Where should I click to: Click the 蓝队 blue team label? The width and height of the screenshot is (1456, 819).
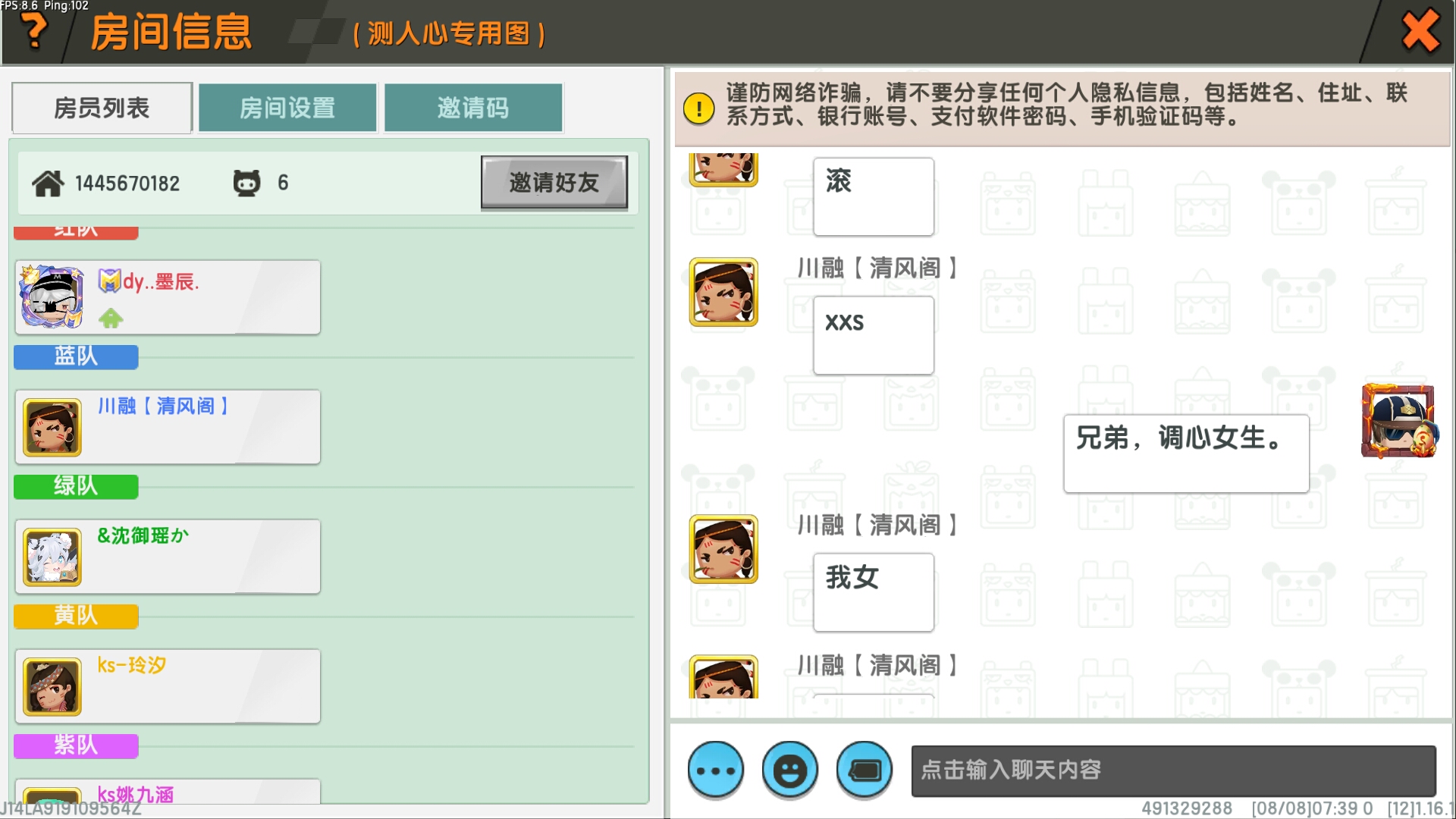point(76,356)
